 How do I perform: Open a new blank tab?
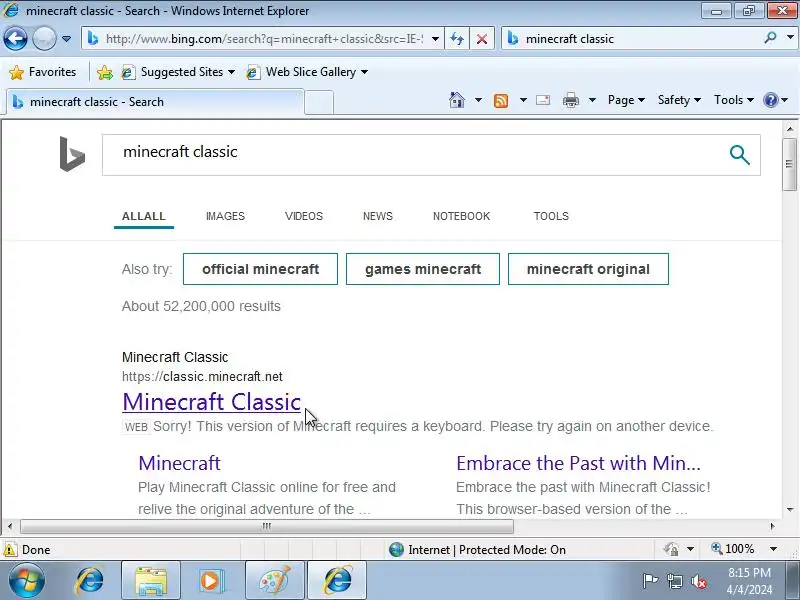[x=319, y=103]
